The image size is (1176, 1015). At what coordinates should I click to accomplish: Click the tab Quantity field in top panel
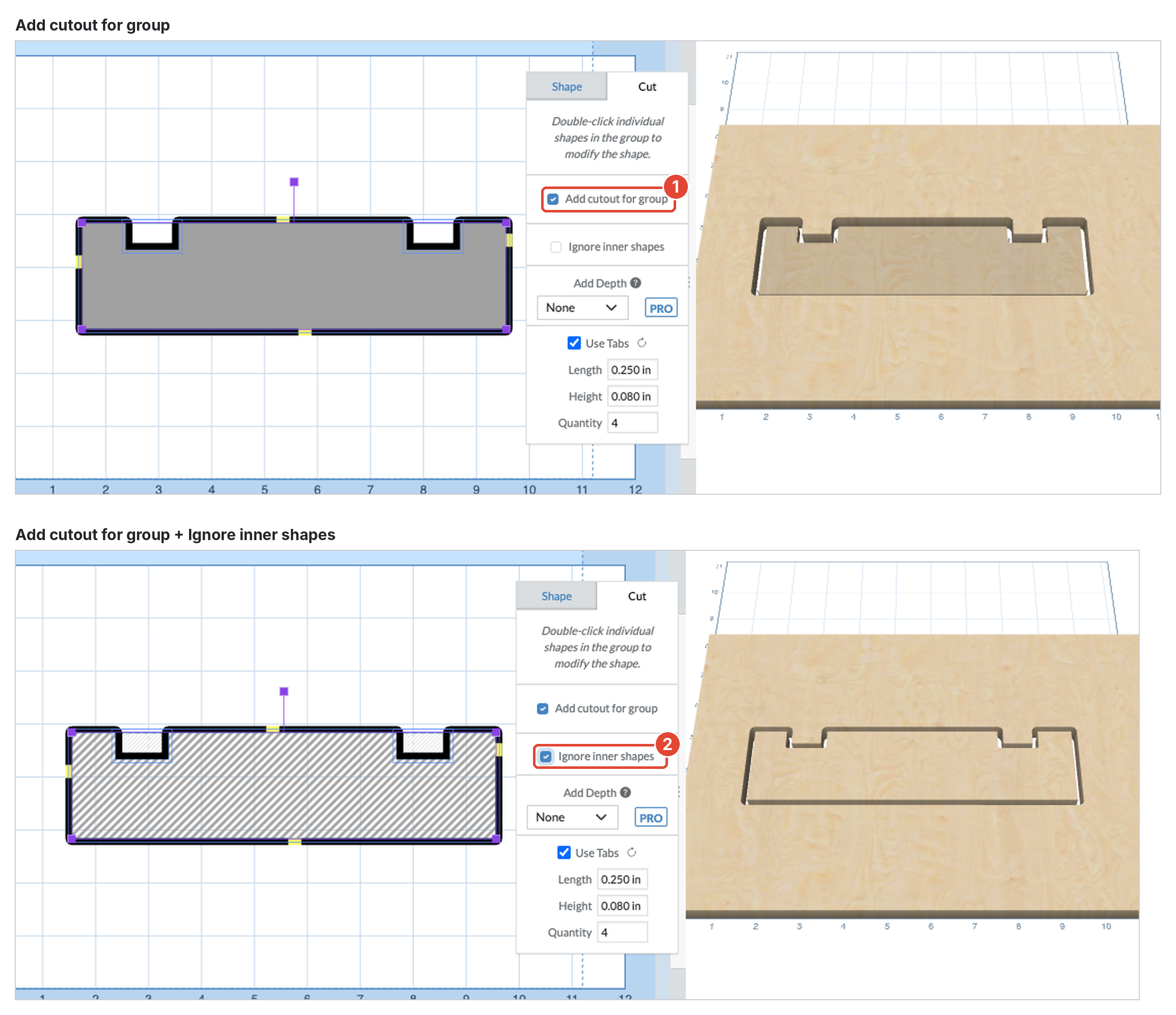[x=632, y=423]
